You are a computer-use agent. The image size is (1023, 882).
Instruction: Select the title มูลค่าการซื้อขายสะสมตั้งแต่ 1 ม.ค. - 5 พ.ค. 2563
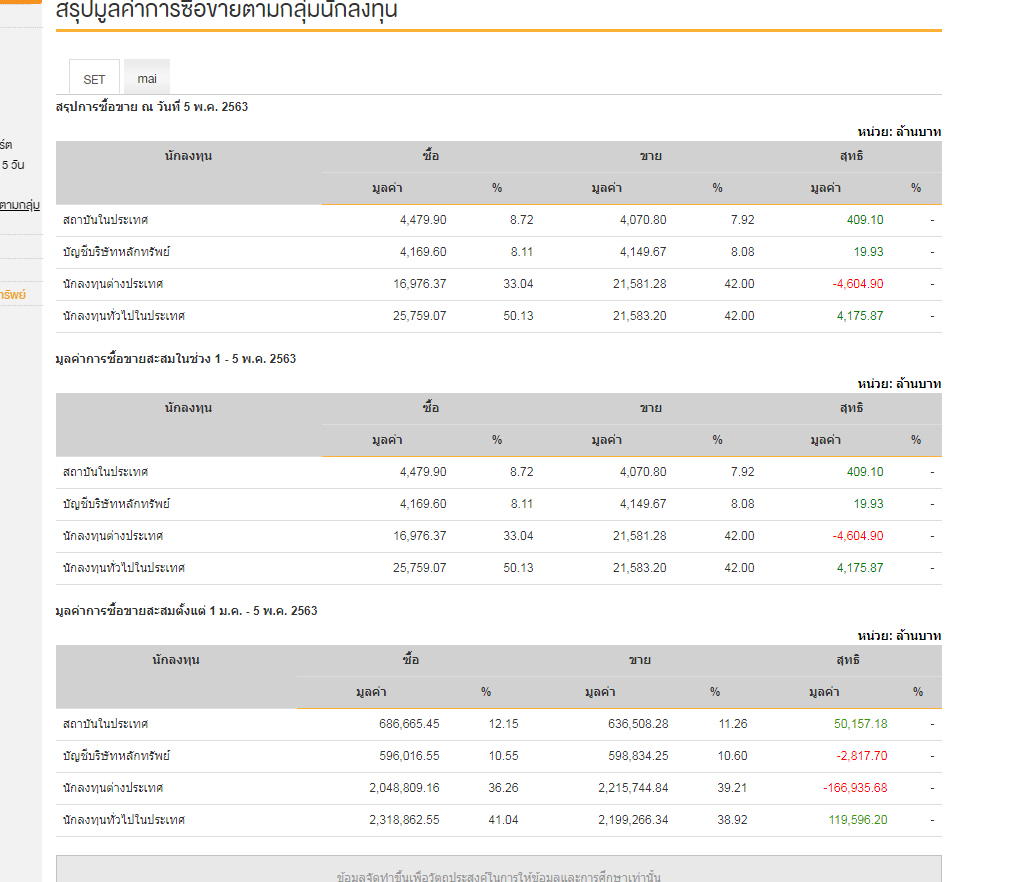187,611
